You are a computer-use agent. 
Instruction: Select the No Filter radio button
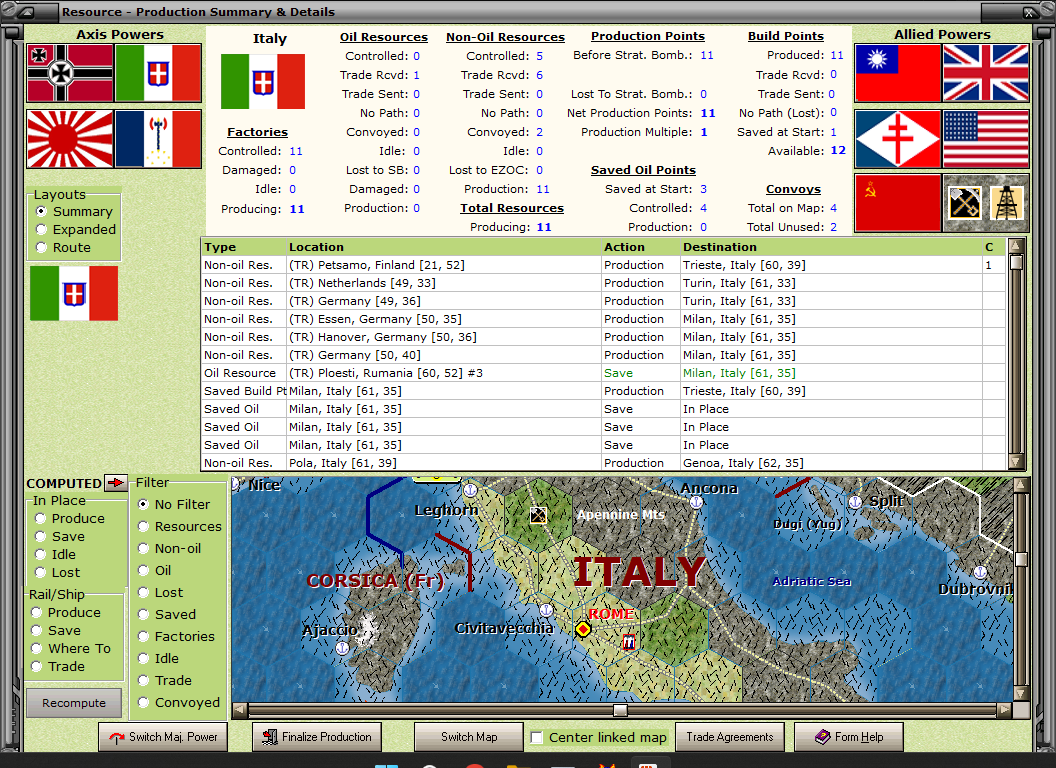tap(143, 504)
